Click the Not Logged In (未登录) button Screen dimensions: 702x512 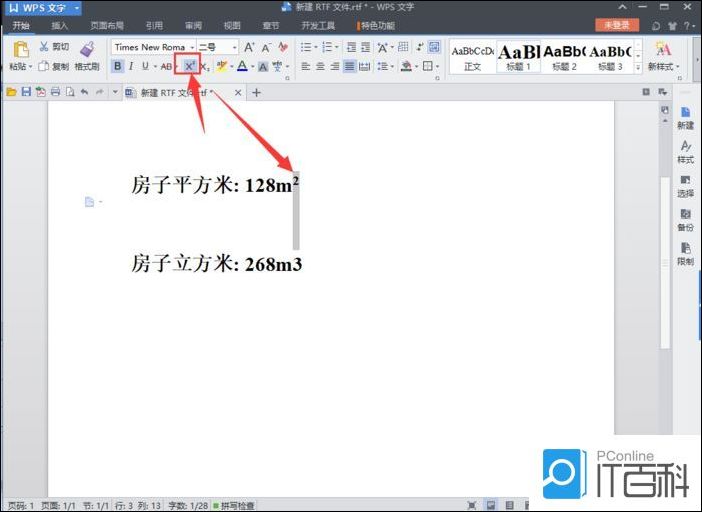tap(617, 25)
